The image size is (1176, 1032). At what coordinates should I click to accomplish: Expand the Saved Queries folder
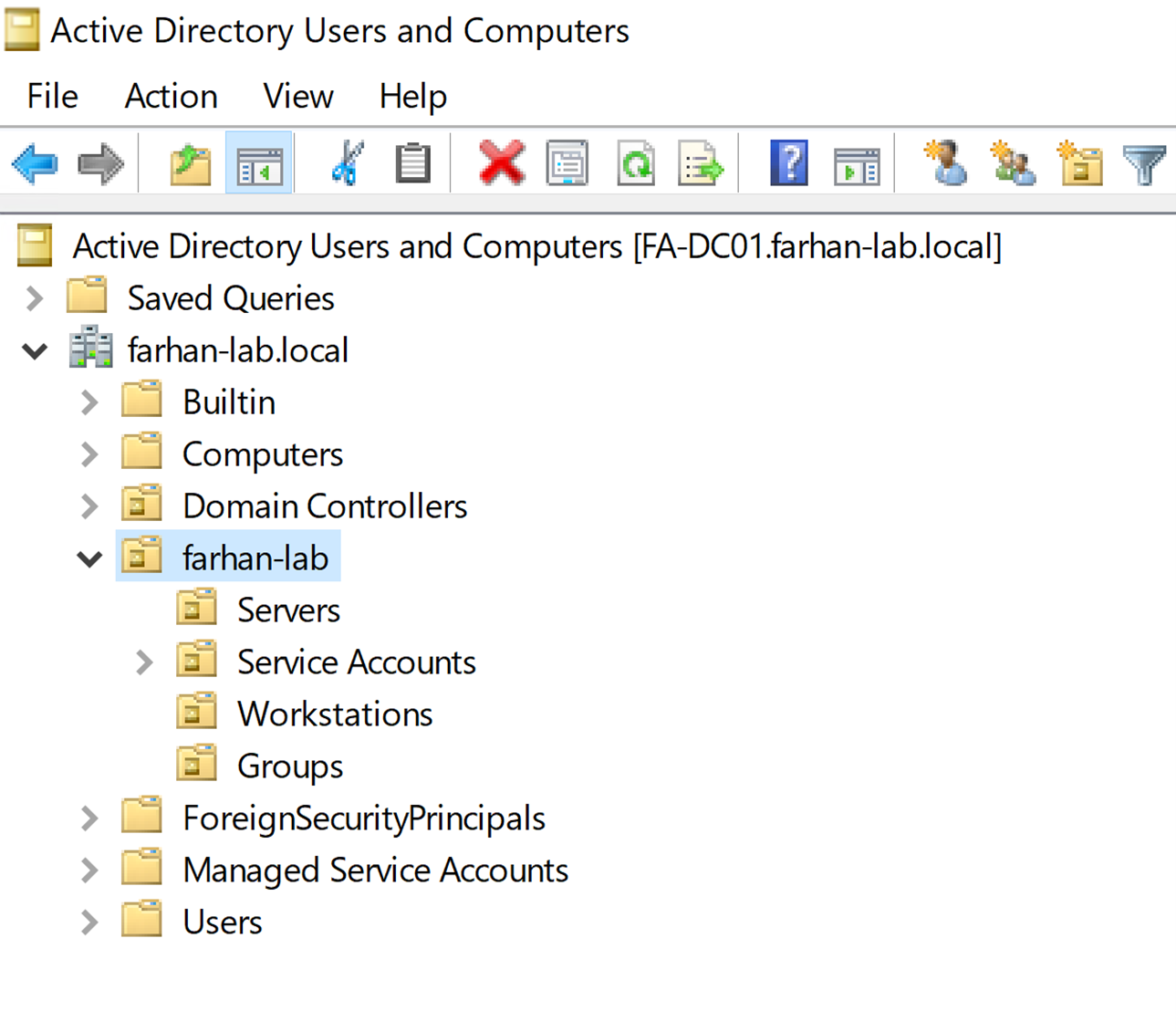35,298
